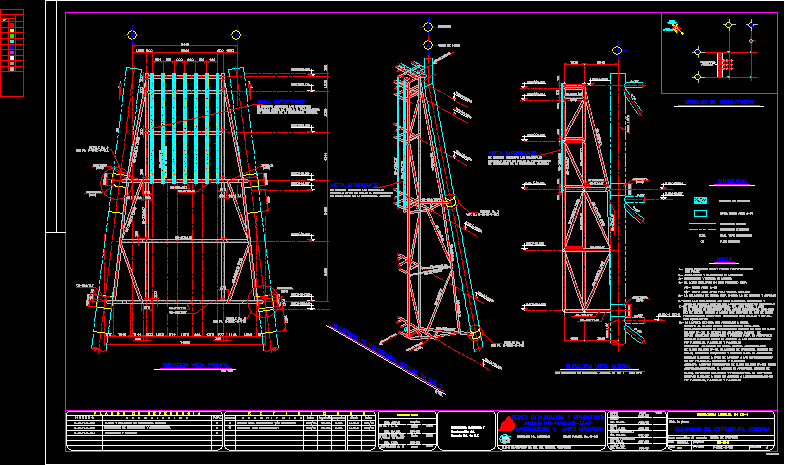Screen dimensions: 785x465
Task: Pick the left grid bubble above frontal elevation
Action: tap(132, 35)
